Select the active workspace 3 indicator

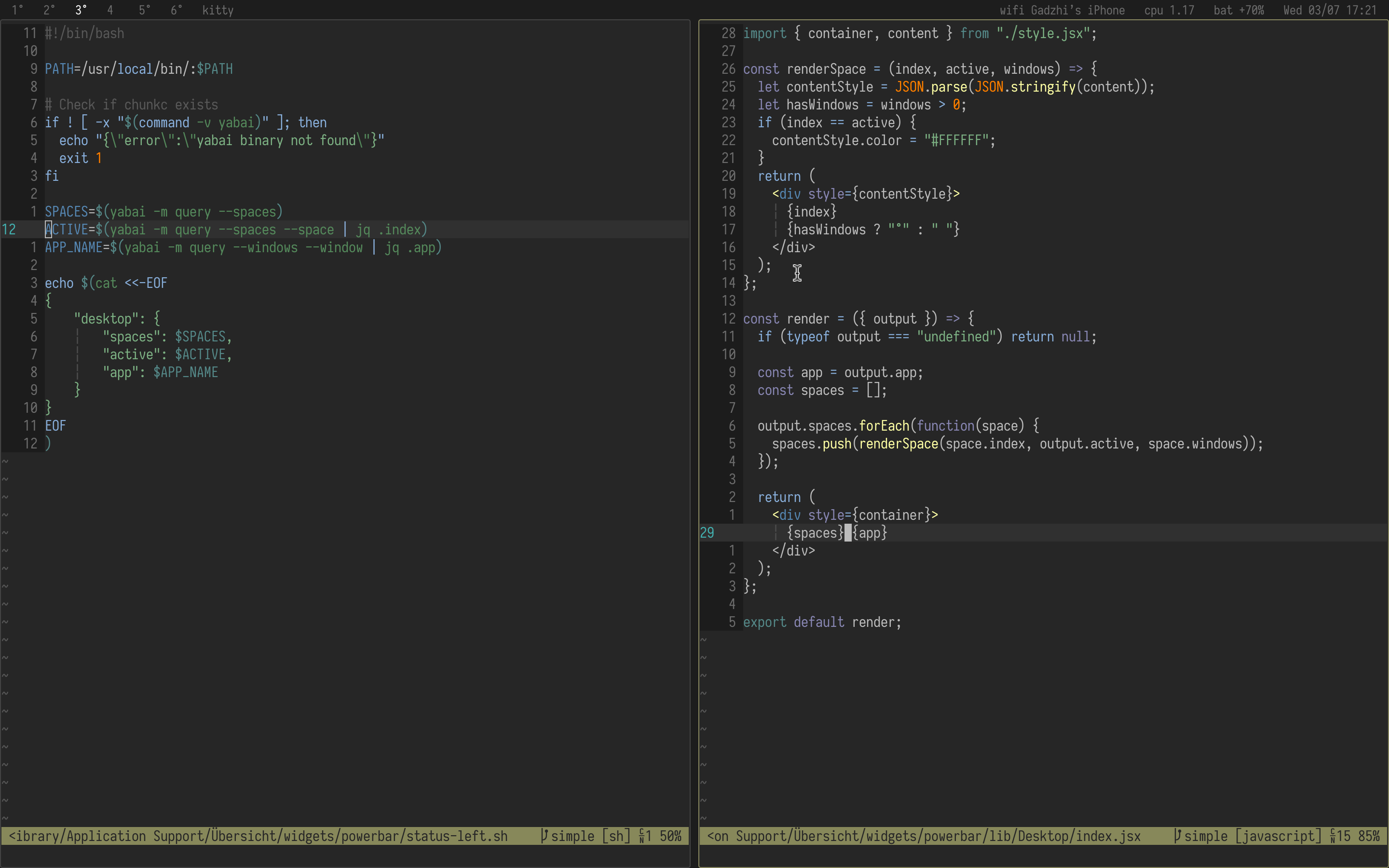click(81, 10)
